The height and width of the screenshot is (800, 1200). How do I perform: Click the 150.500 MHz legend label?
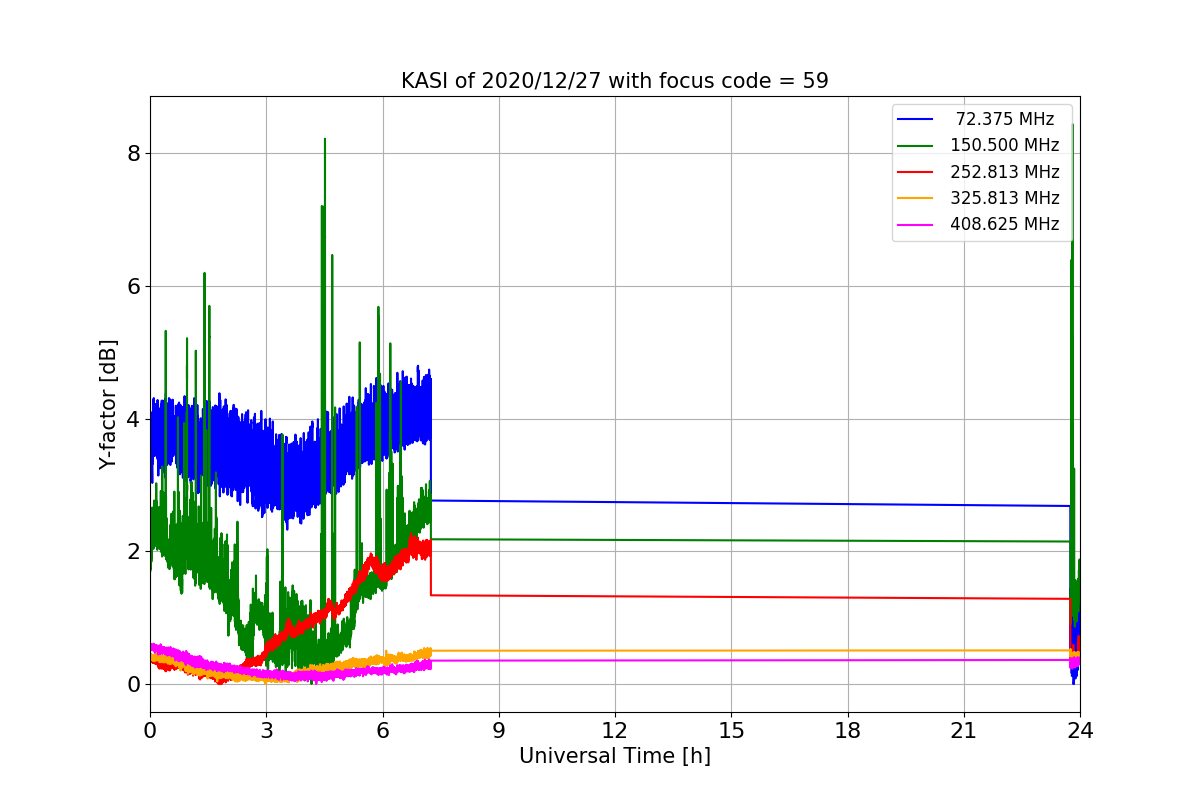(1005, 146)
